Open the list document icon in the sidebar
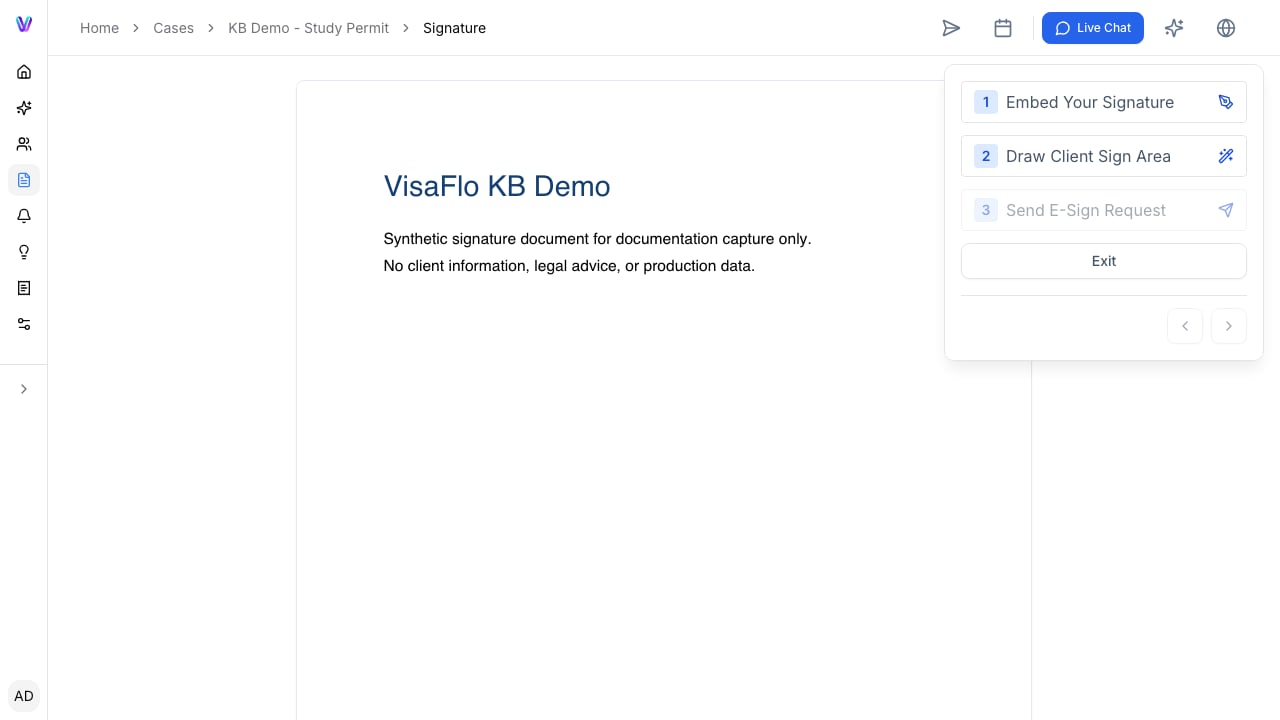The image size is (1280, 720). [x=24, y=288]
